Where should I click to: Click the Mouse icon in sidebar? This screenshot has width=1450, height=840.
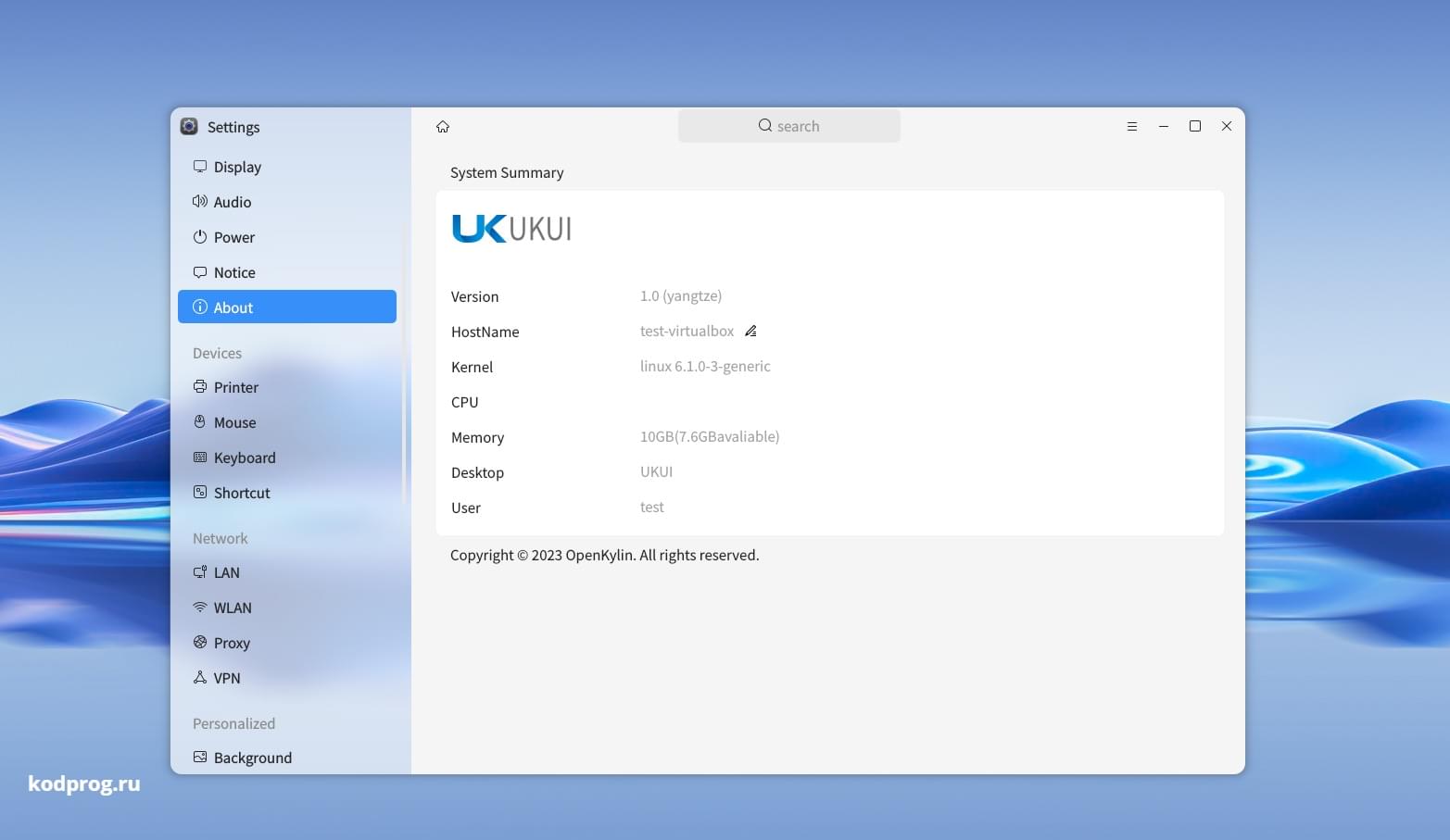tap(199, 422)
